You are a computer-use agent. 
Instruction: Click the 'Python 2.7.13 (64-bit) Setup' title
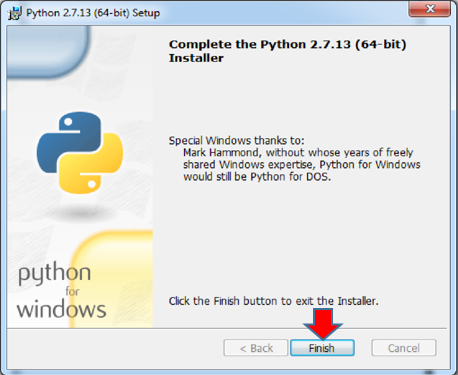[93, 13]
